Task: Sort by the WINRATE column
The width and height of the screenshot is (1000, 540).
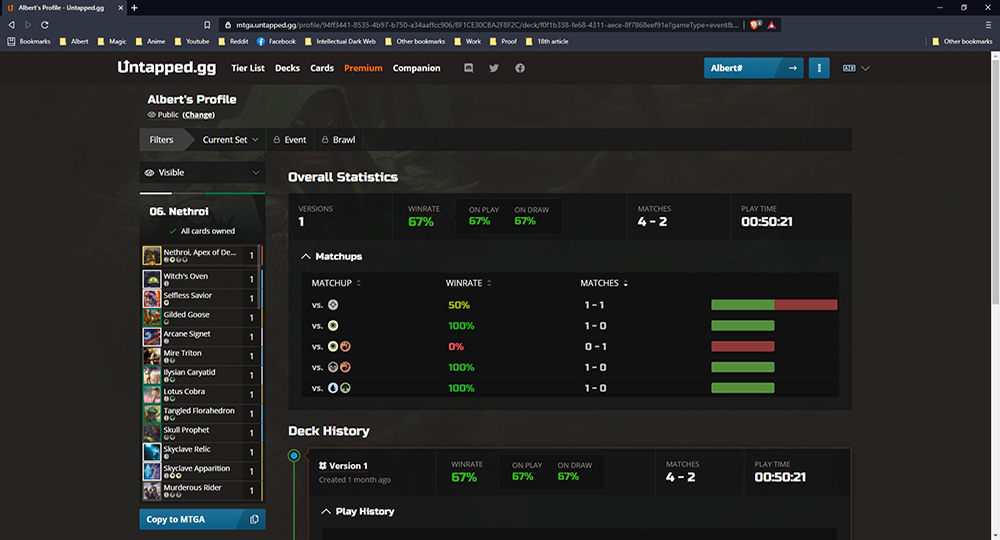Action: point(468,283)
